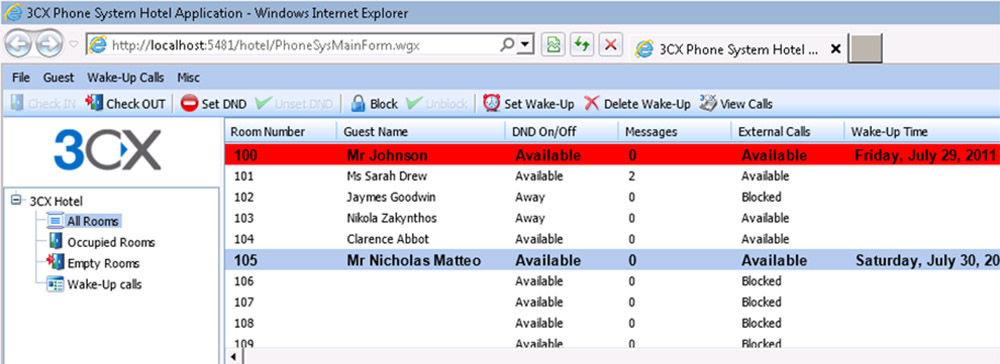Click room number 106 cell
1000x364 pixels.
[244, 281]
